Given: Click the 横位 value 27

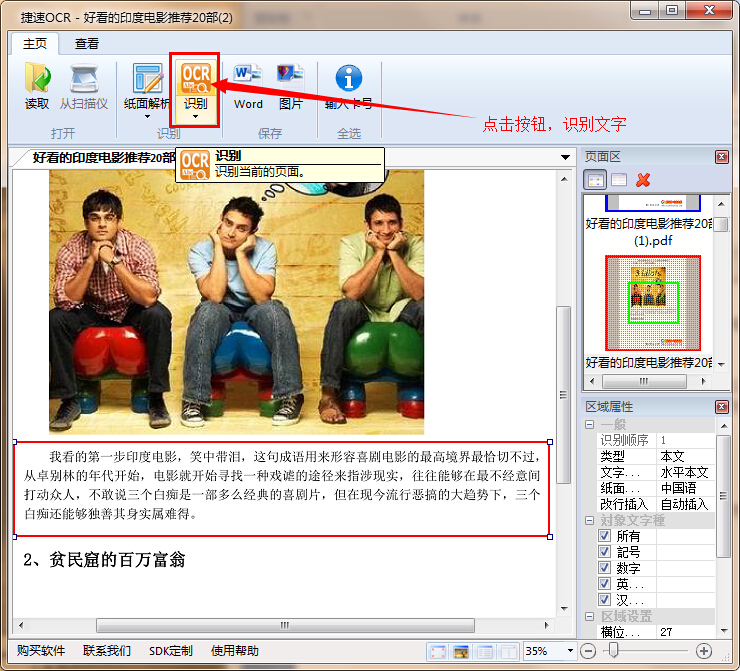Looking at the screenshot, I should click(x=685, y=632).
